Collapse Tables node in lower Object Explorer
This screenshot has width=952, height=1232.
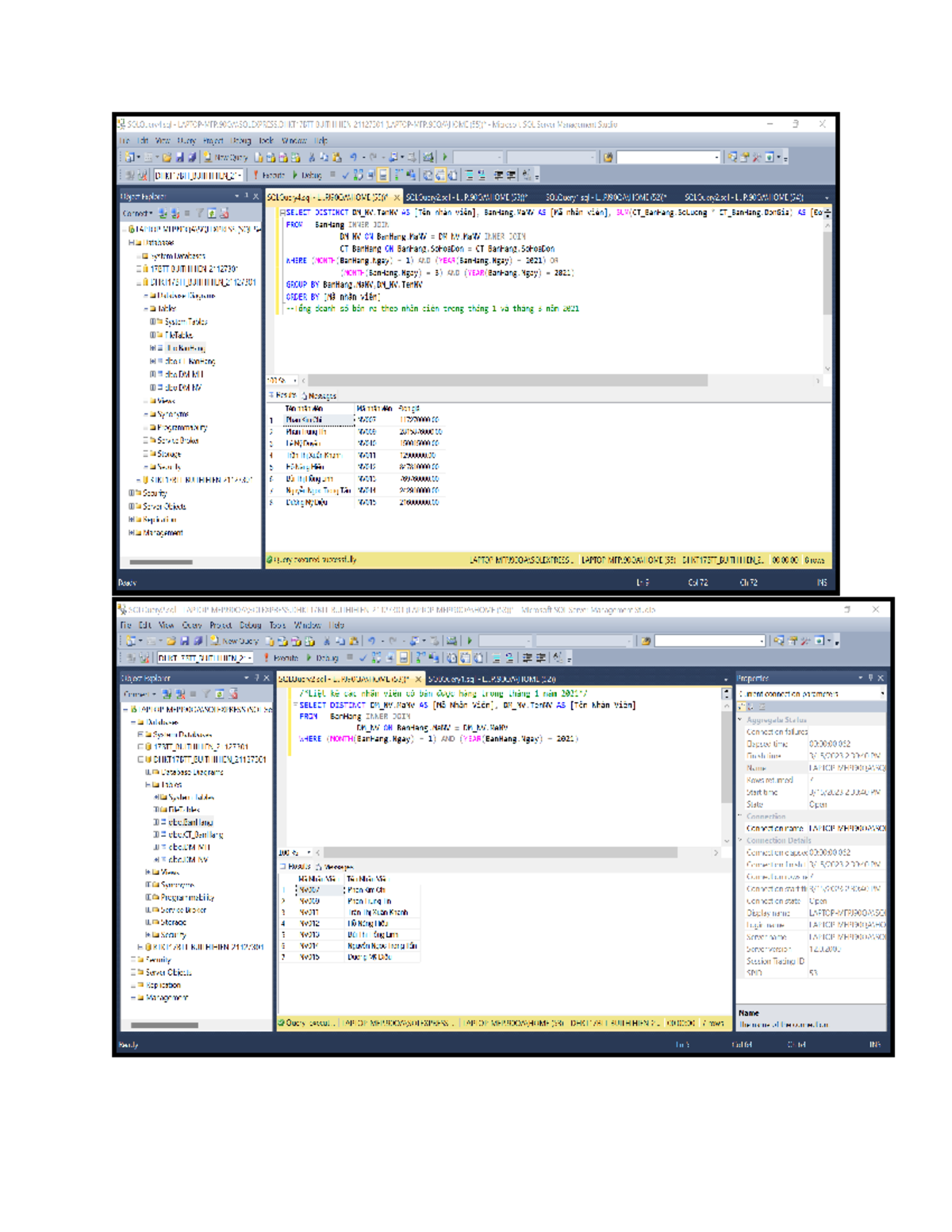coord(148,785)
